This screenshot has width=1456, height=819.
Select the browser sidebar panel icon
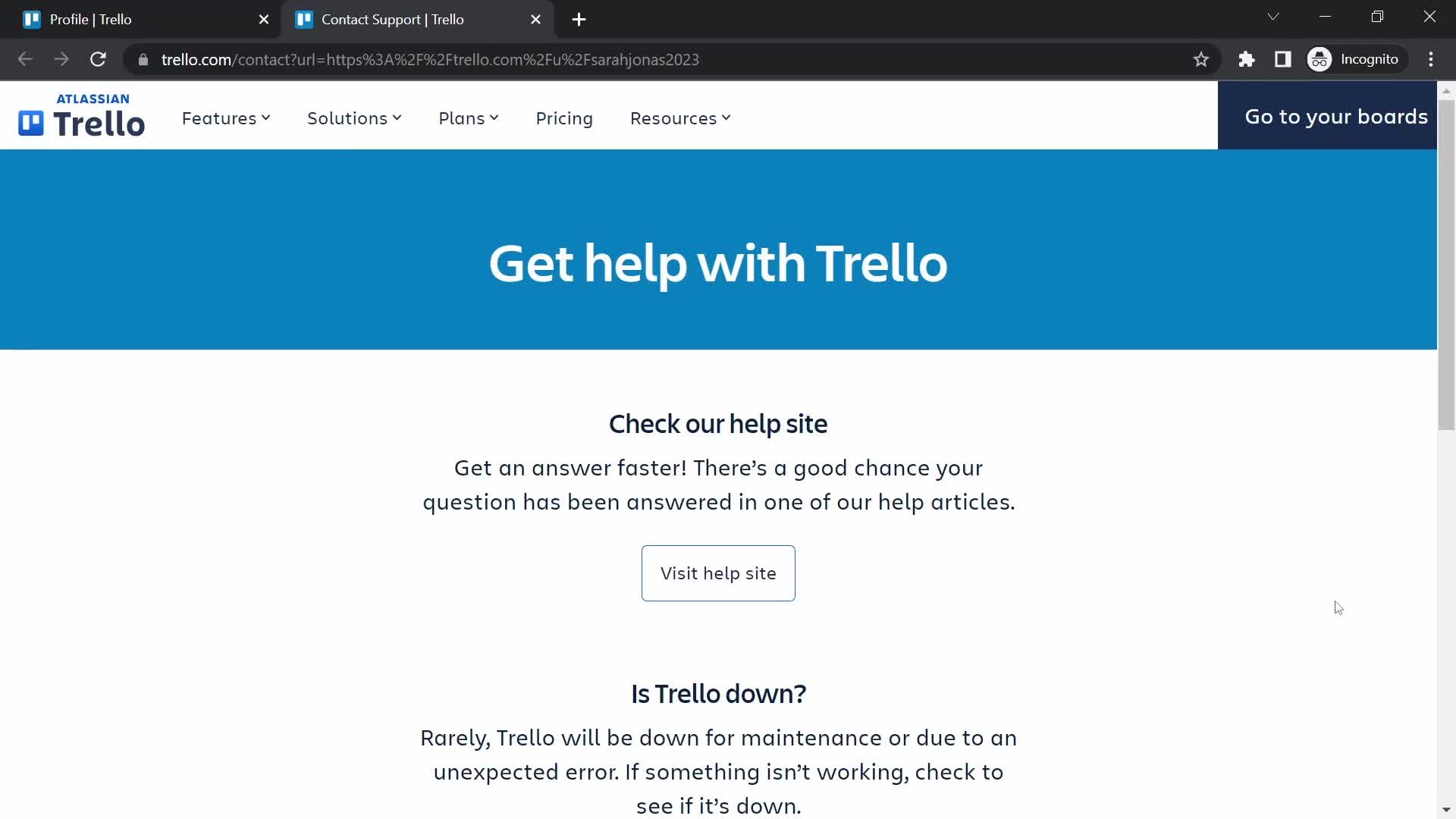click(x=1284, y=59)
